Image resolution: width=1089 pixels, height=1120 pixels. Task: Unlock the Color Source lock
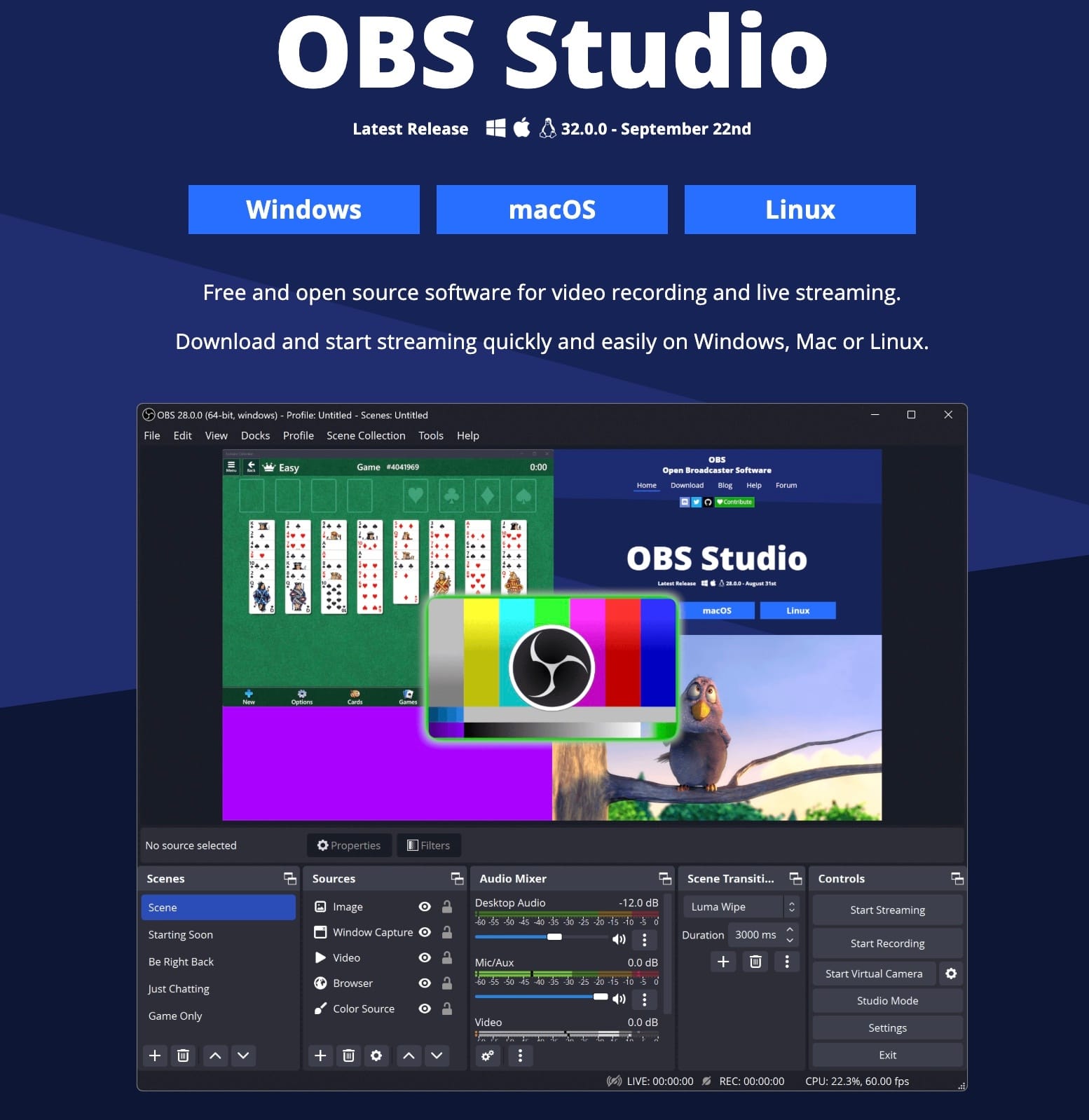click(x=447, y=1009)
